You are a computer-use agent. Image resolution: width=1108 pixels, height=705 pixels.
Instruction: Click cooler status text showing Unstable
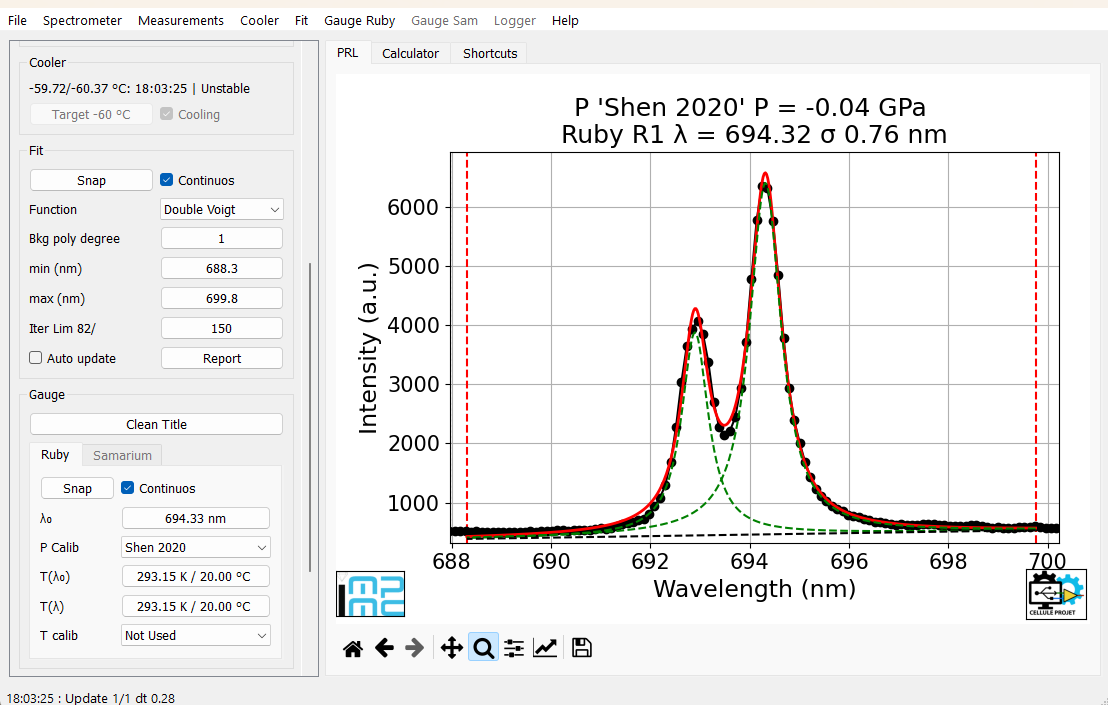pyautogui.click(x=139, y=88)
